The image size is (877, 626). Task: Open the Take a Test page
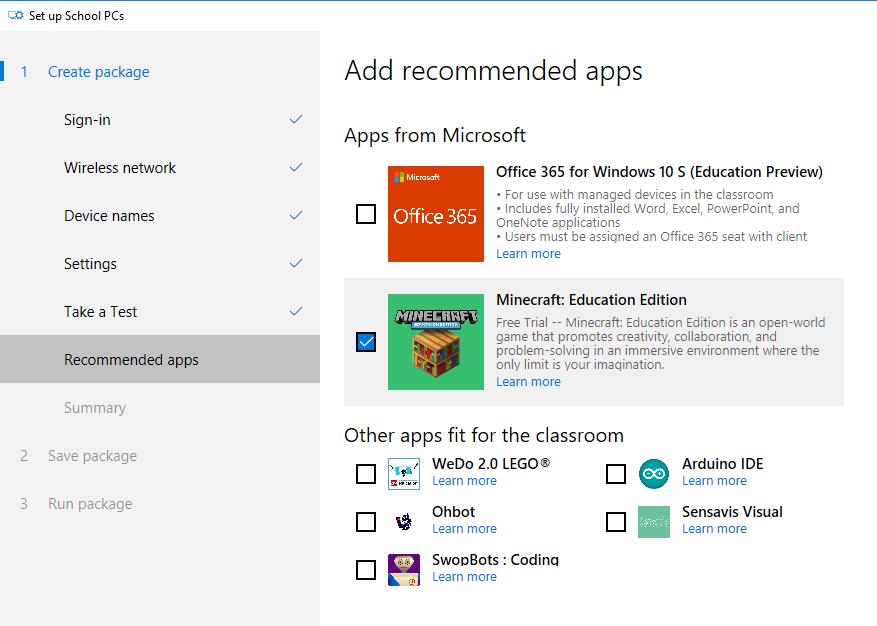[160, 312]
